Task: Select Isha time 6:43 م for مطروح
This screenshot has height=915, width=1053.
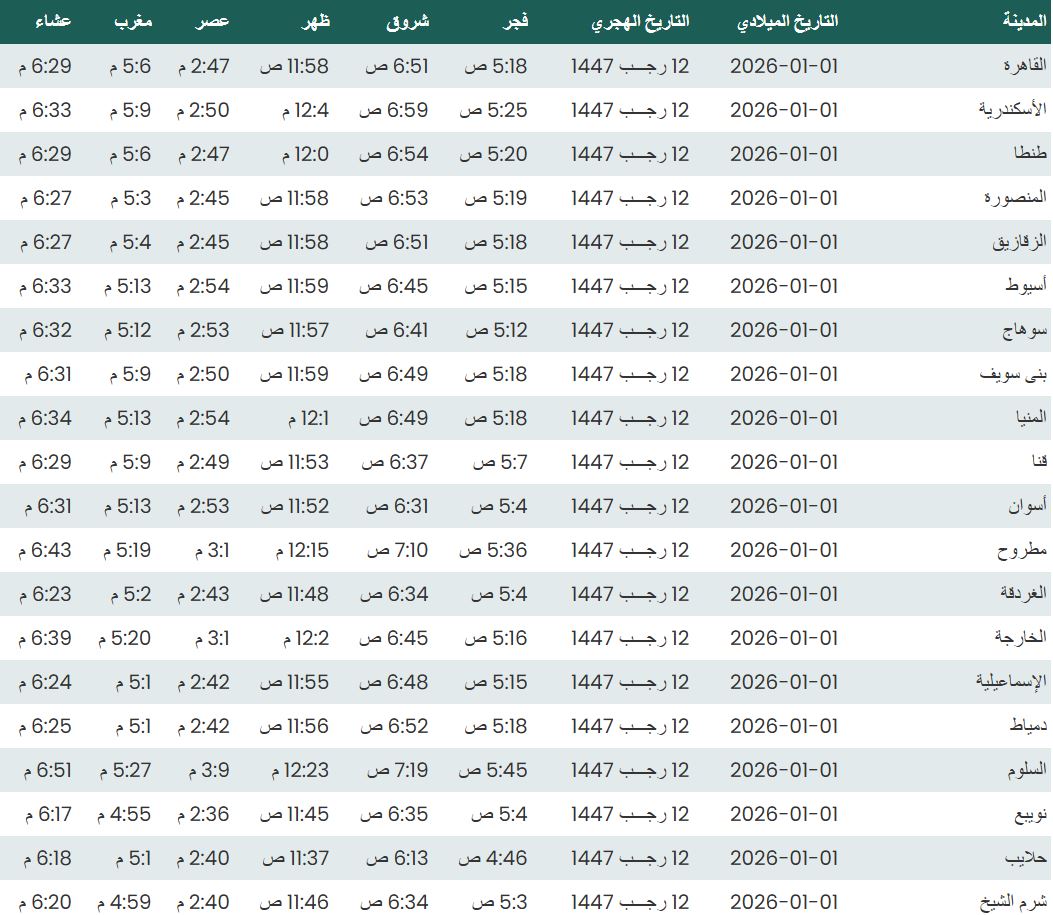Action: (x=45, y=550)
